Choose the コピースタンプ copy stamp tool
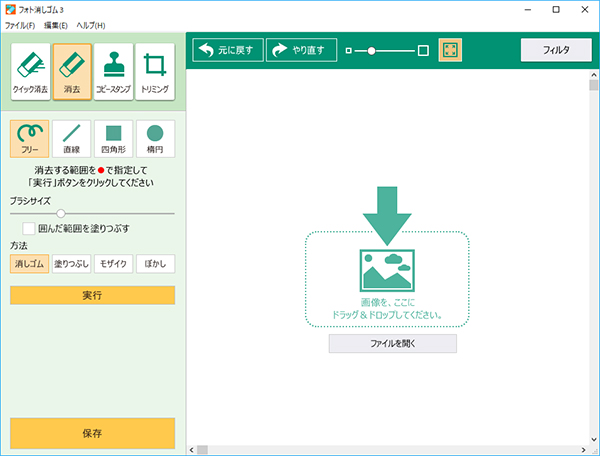The width and height of the screenshot is (600, 456). (113, 70)
